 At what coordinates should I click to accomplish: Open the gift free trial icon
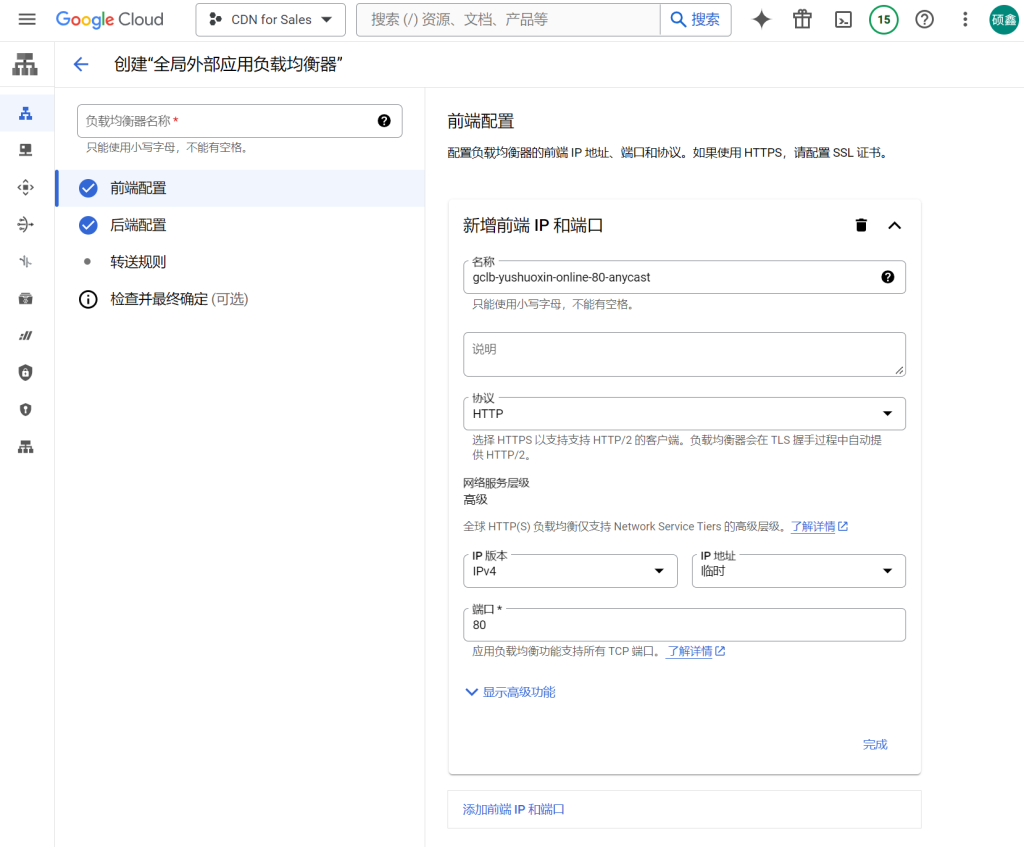pyautogui.click(x=802, y=20)
